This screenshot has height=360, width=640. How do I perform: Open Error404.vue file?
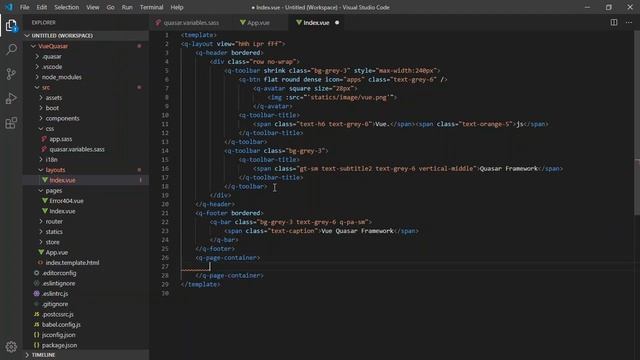[x=86, y=201]
